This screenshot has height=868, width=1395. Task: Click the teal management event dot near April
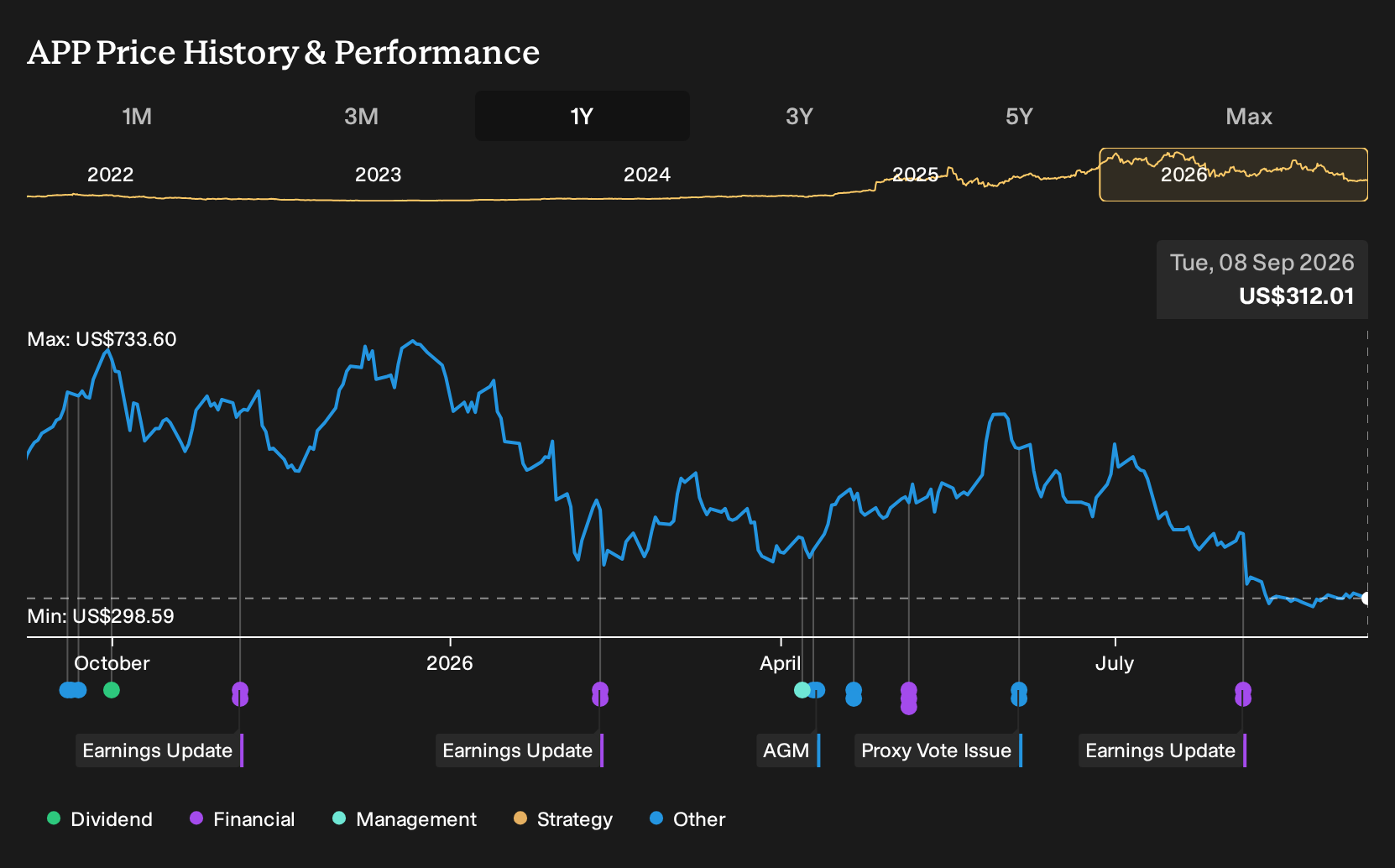802,690
